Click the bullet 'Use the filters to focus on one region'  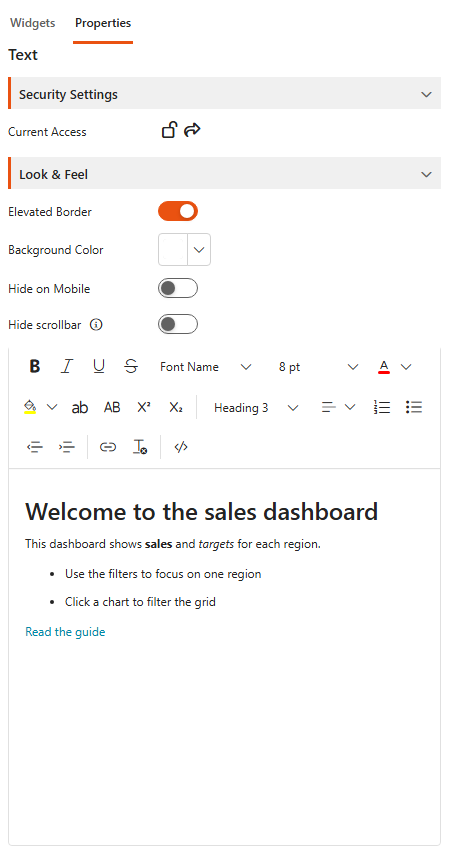click(163, 574)
